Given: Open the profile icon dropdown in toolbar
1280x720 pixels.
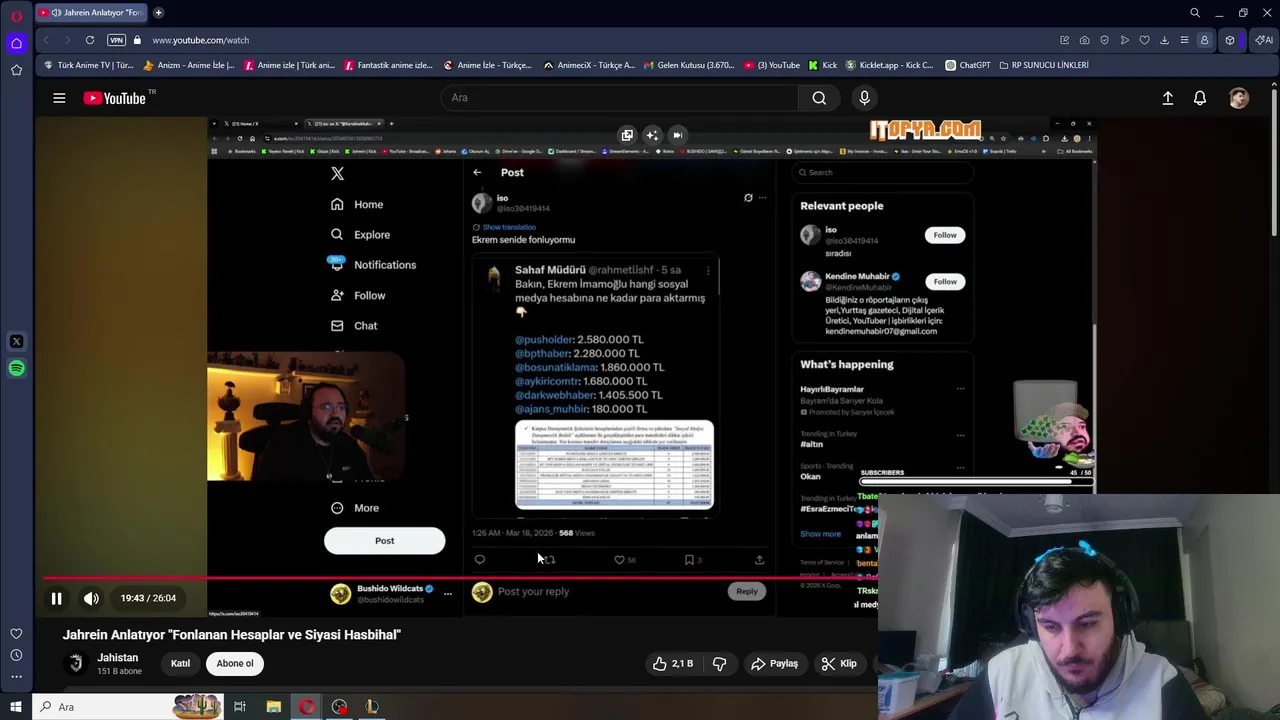Looking at the screenshot, I should coord(1204,40).
